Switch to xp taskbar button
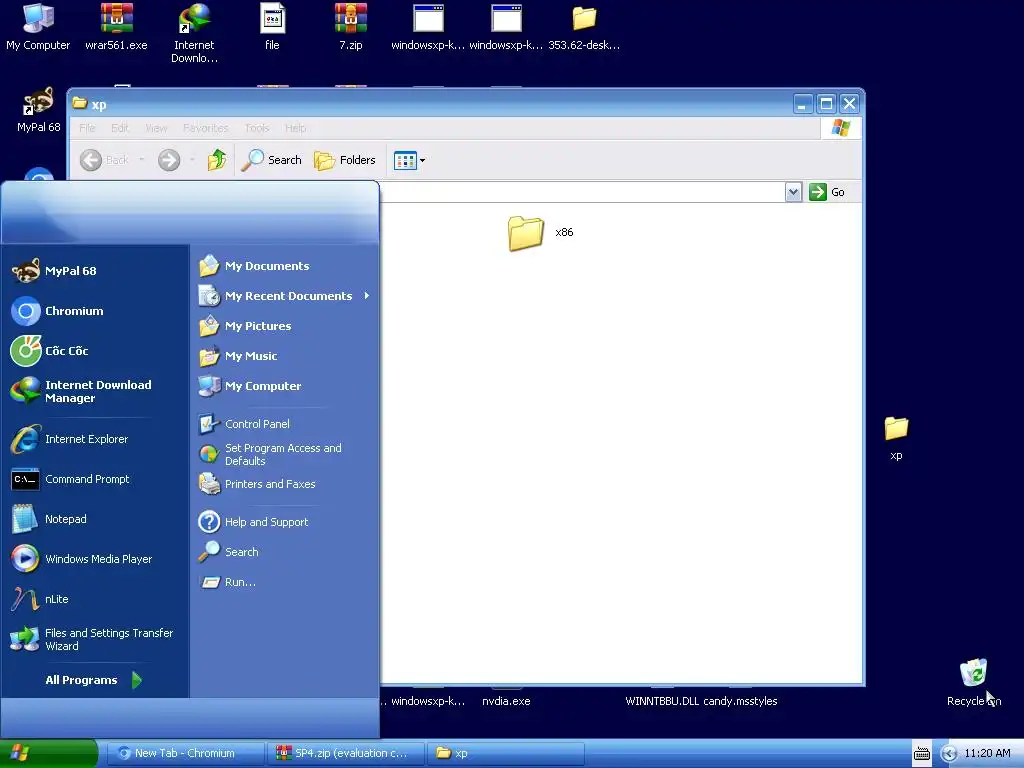Viewport: 1024px width, 768px height. [505, 753]
